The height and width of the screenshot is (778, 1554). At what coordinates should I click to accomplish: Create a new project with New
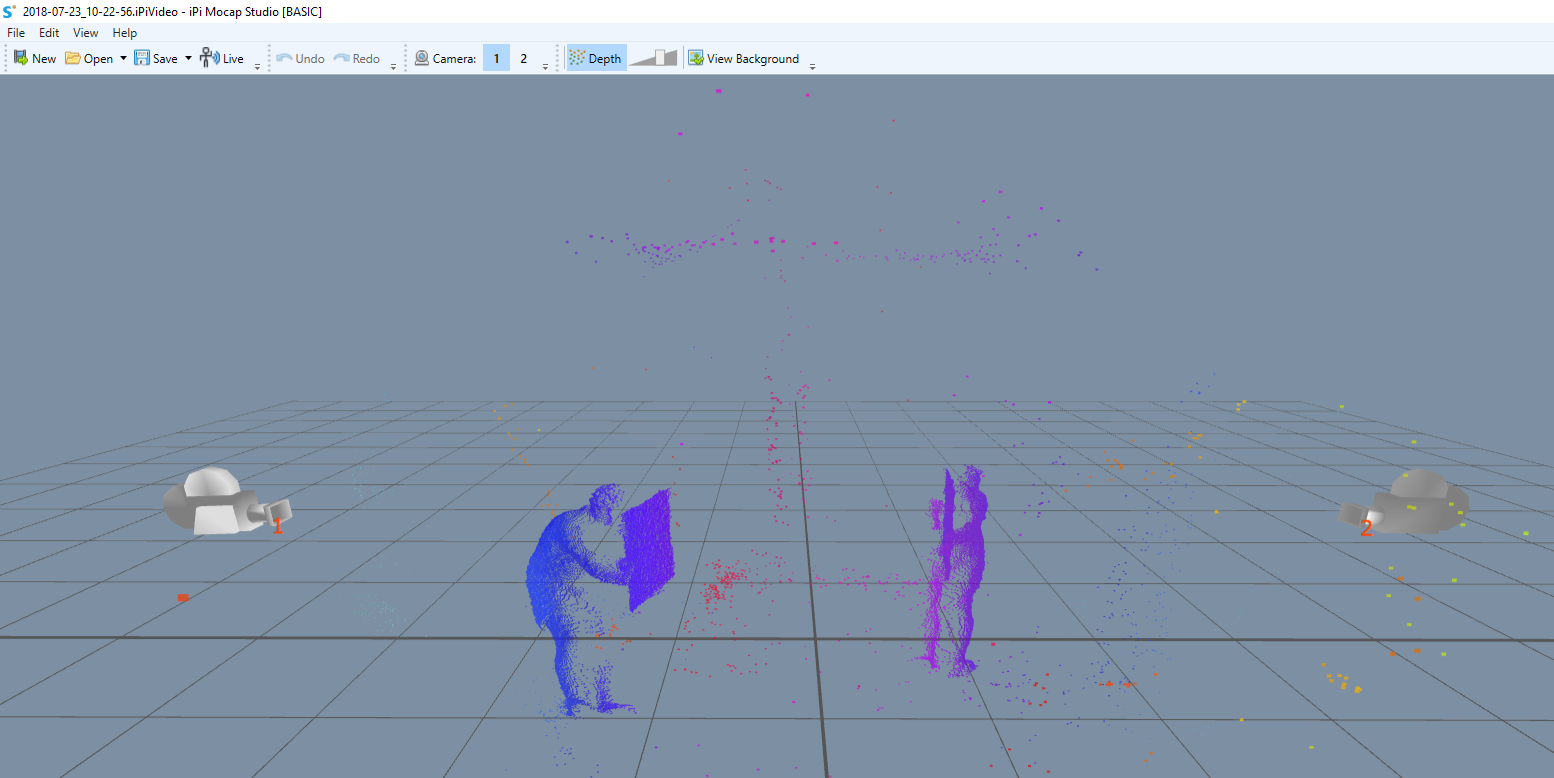pyautogui.click(x=34, y=58)
